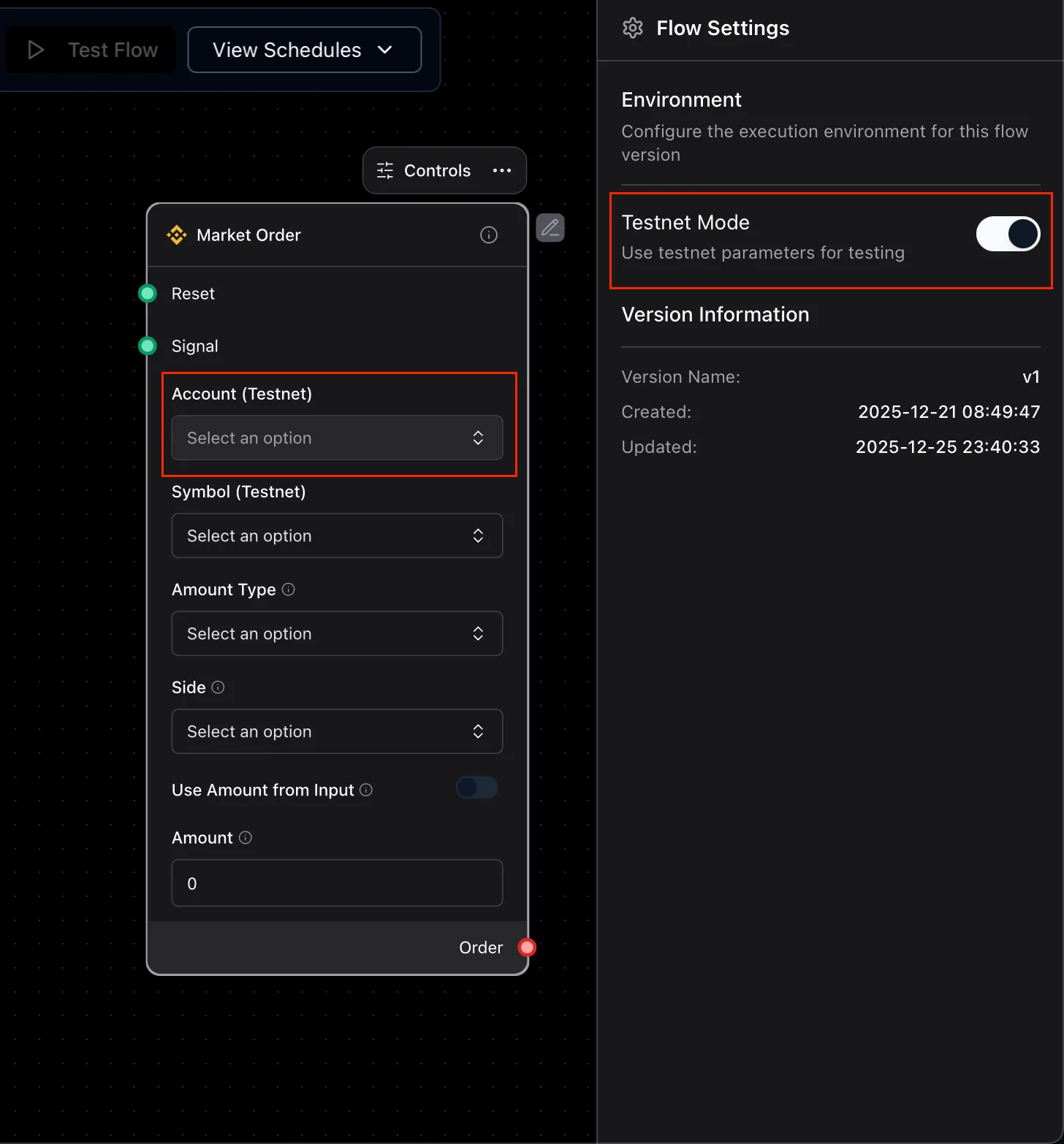Click the info icon on Market Order node

click(x=488, y=234)
